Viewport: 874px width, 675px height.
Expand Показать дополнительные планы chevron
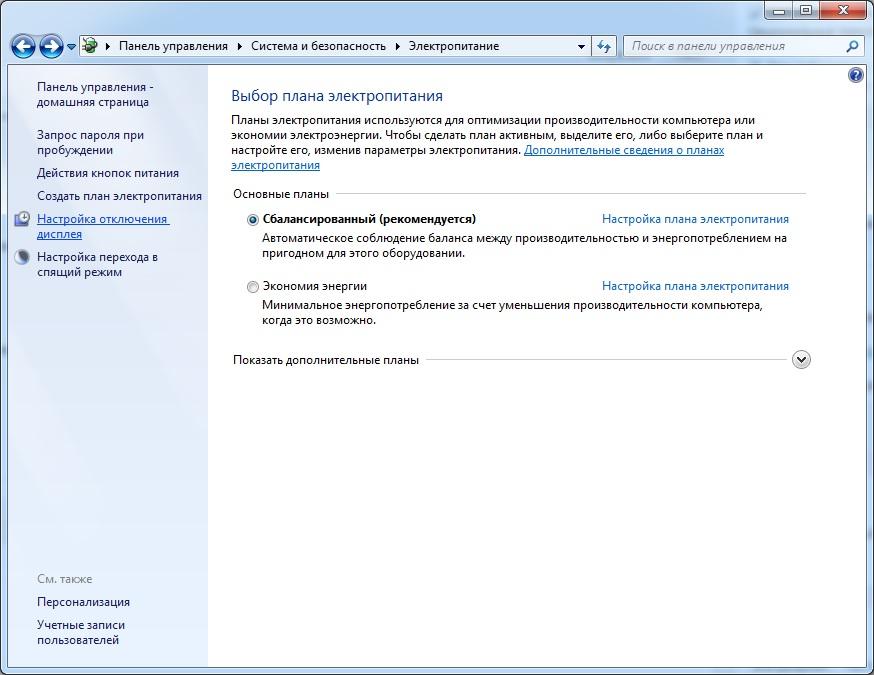pos(801,360)
